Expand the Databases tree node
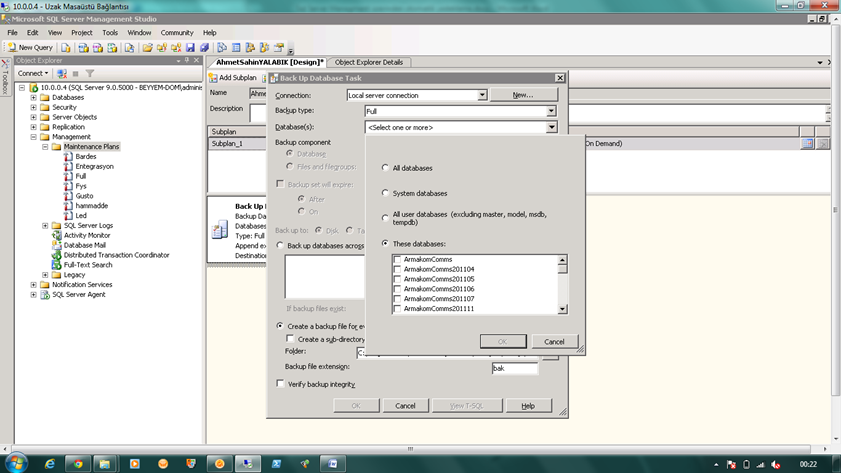 coord(33,98)
